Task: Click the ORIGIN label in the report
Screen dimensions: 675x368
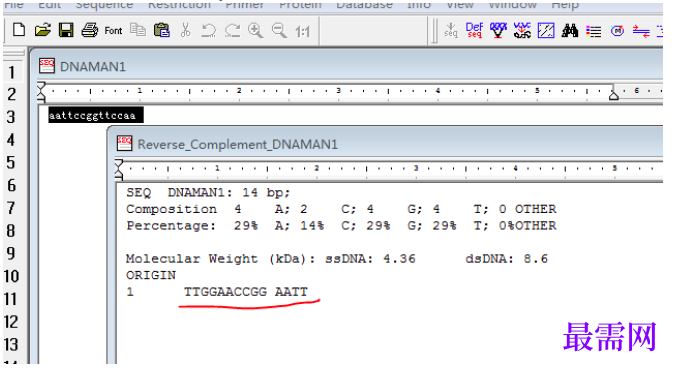Action: tap(151, 275)
